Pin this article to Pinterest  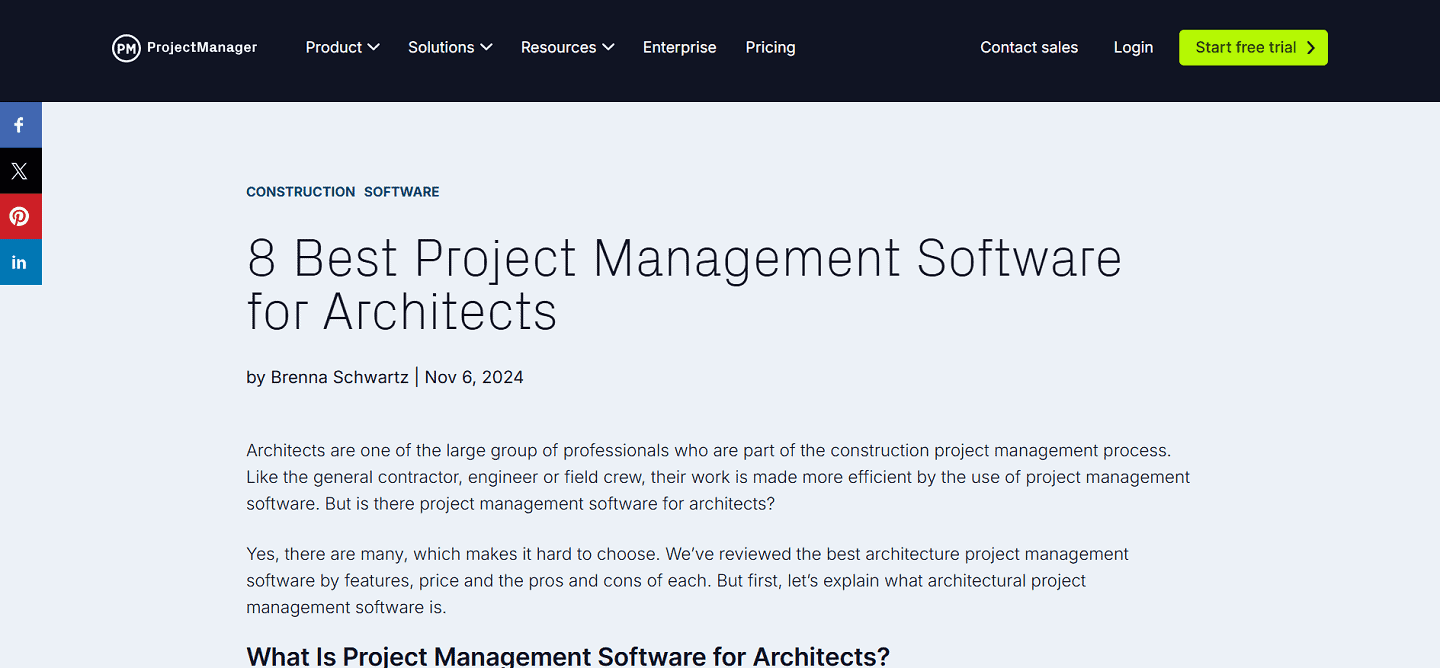pos(20,216)
